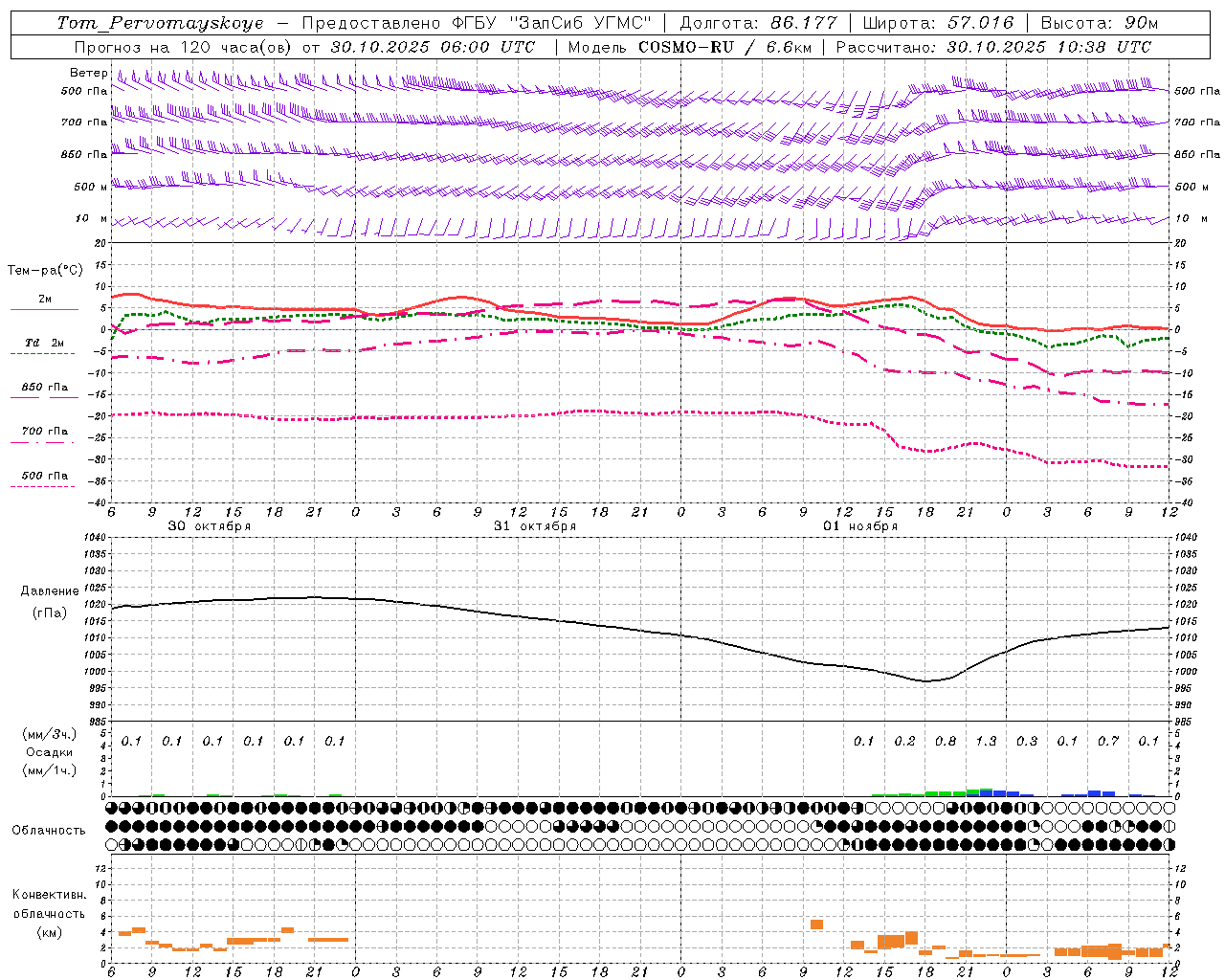1225x980 pixels.
Task: Click the Давление pressure panel label
Action: click(x=49, y=591)
